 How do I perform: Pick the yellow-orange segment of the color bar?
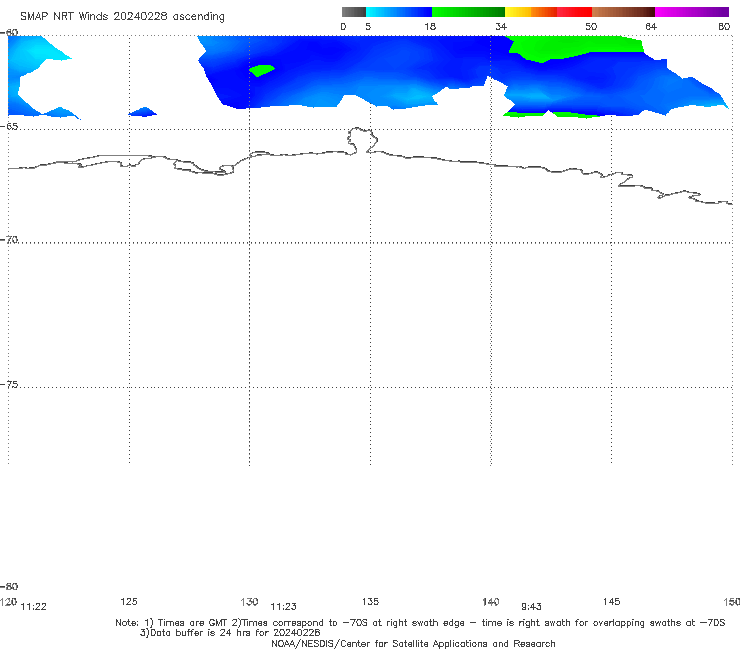pos(530,12)
